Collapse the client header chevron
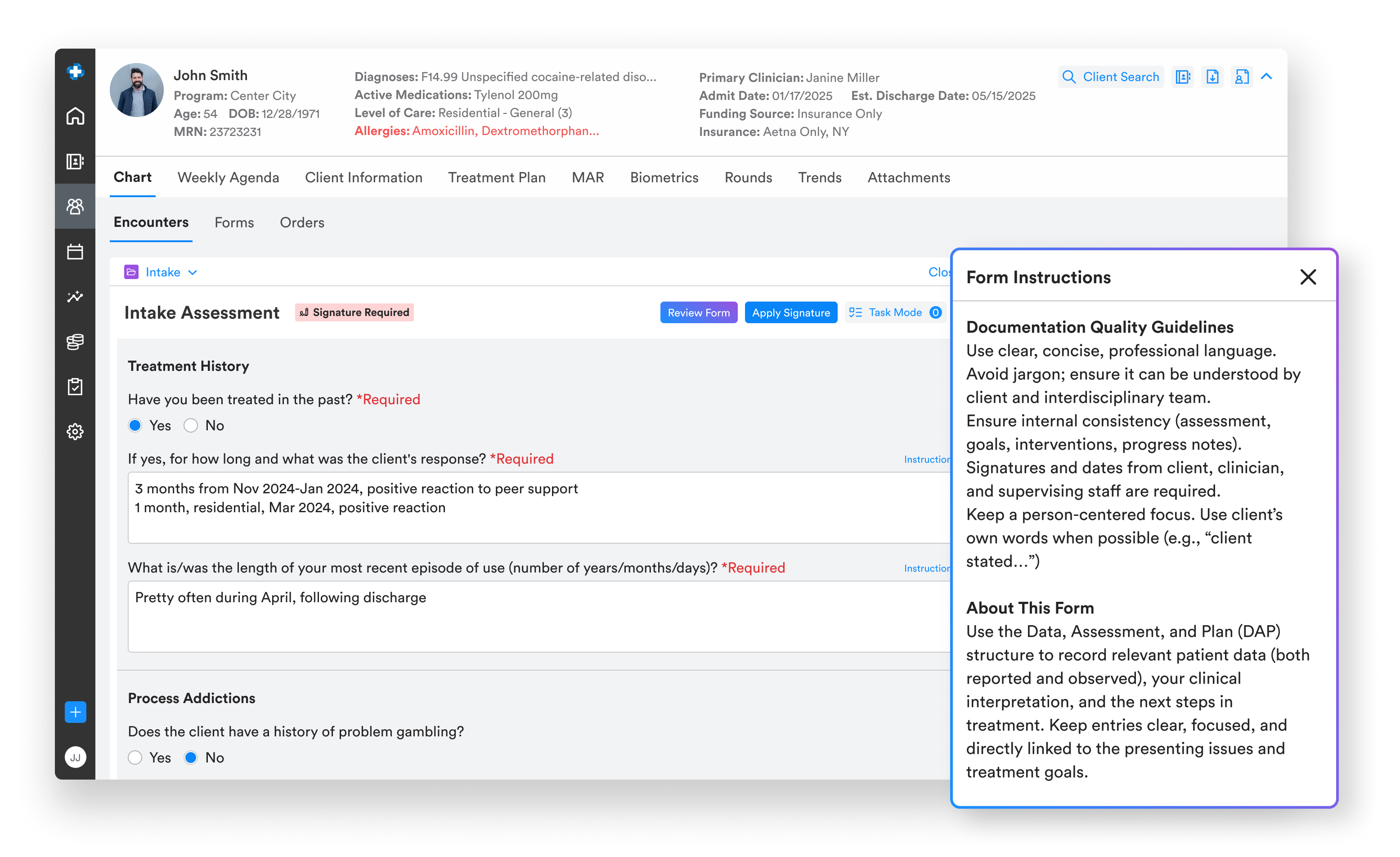Screen dimensions: 1400x857 click(1266, 77)
